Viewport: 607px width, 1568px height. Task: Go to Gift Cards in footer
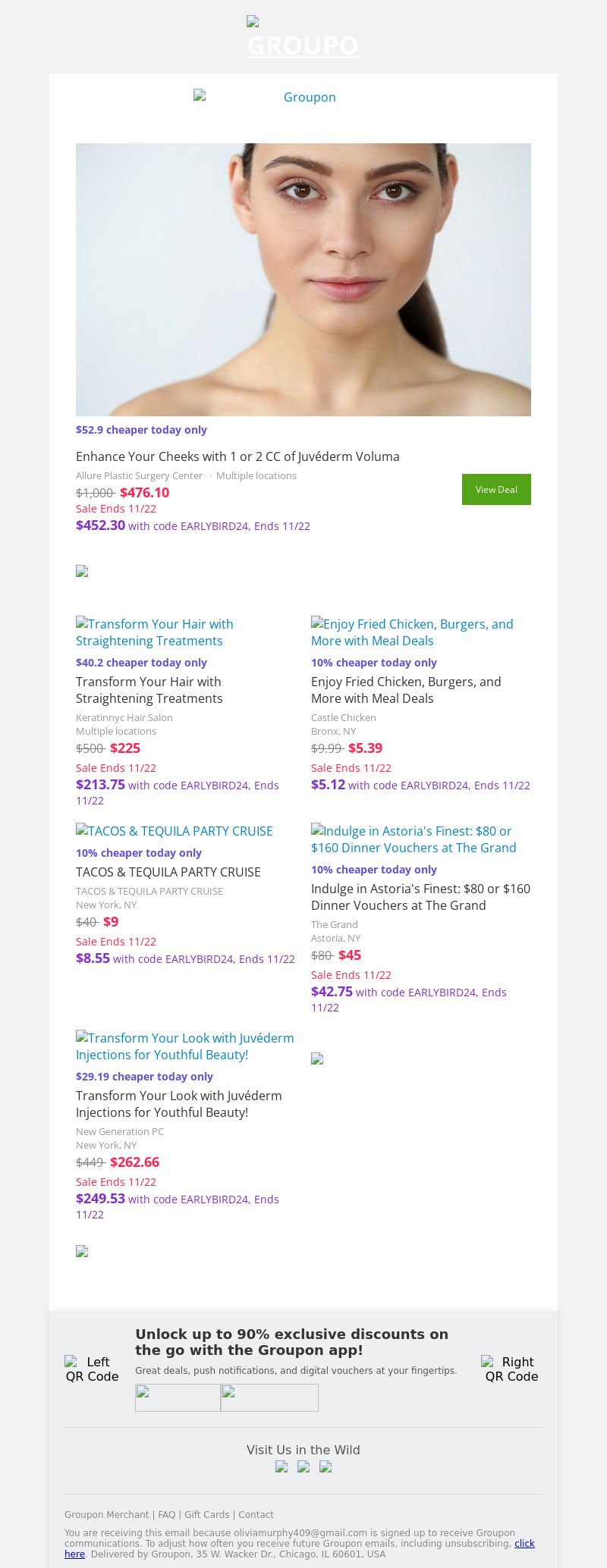point(206,1514)
